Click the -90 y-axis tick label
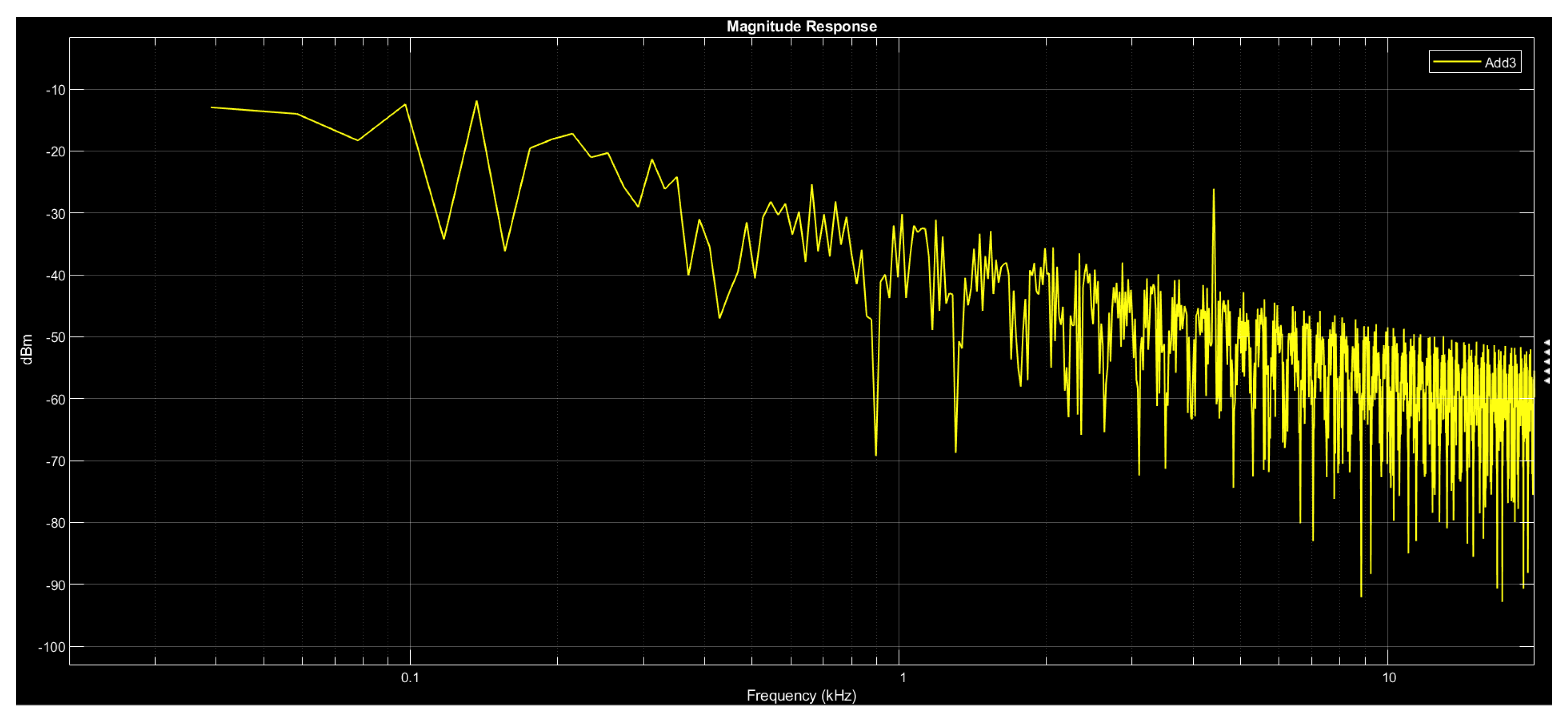 (x=56, y=585)
